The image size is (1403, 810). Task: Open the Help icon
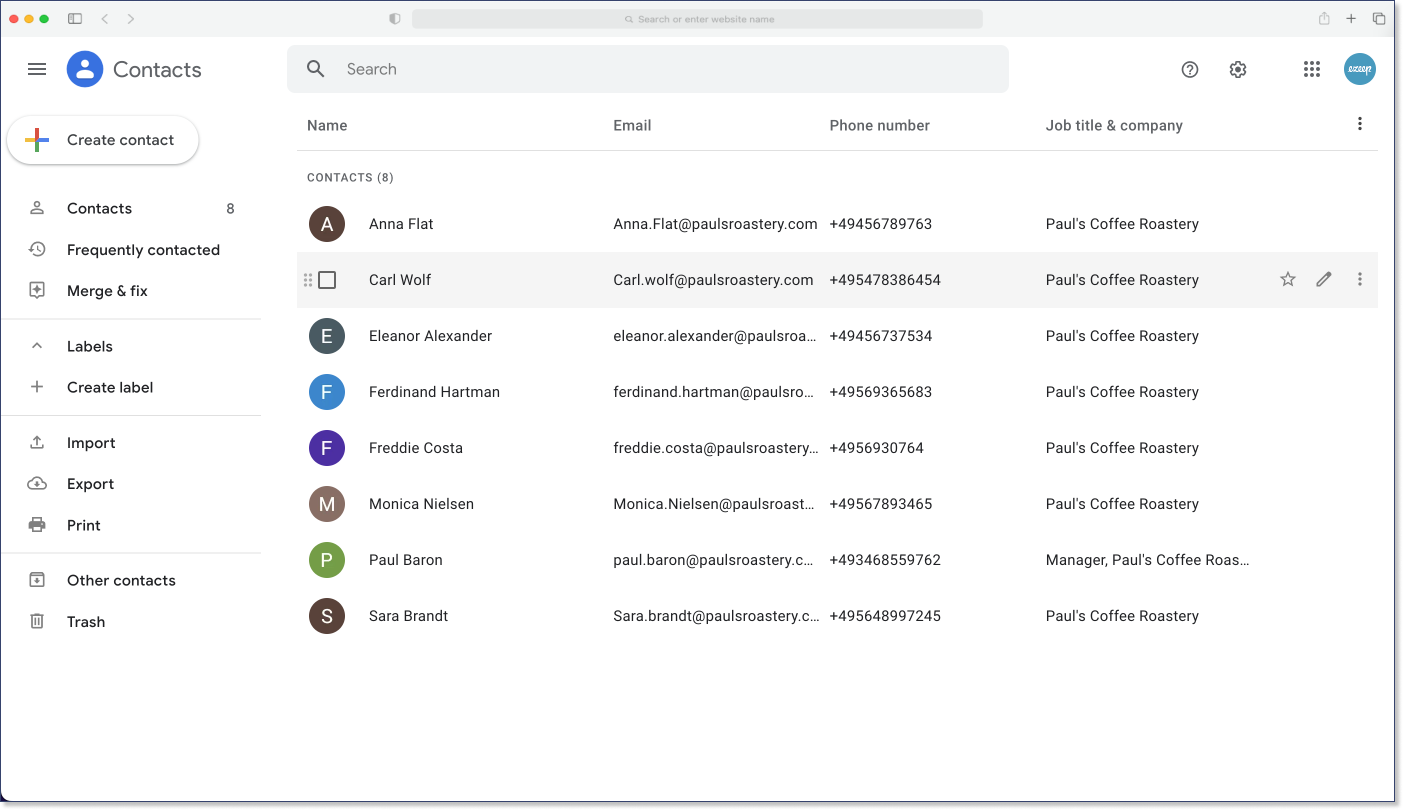tap(1189, 69)
